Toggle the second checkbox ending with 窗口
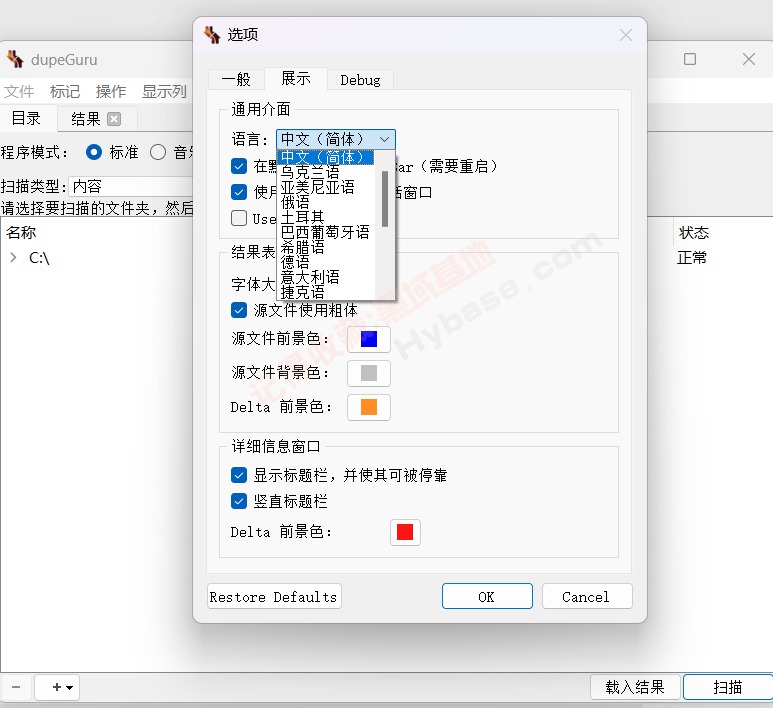This screenshot has height=708, width=773. (x=239, y=192)
